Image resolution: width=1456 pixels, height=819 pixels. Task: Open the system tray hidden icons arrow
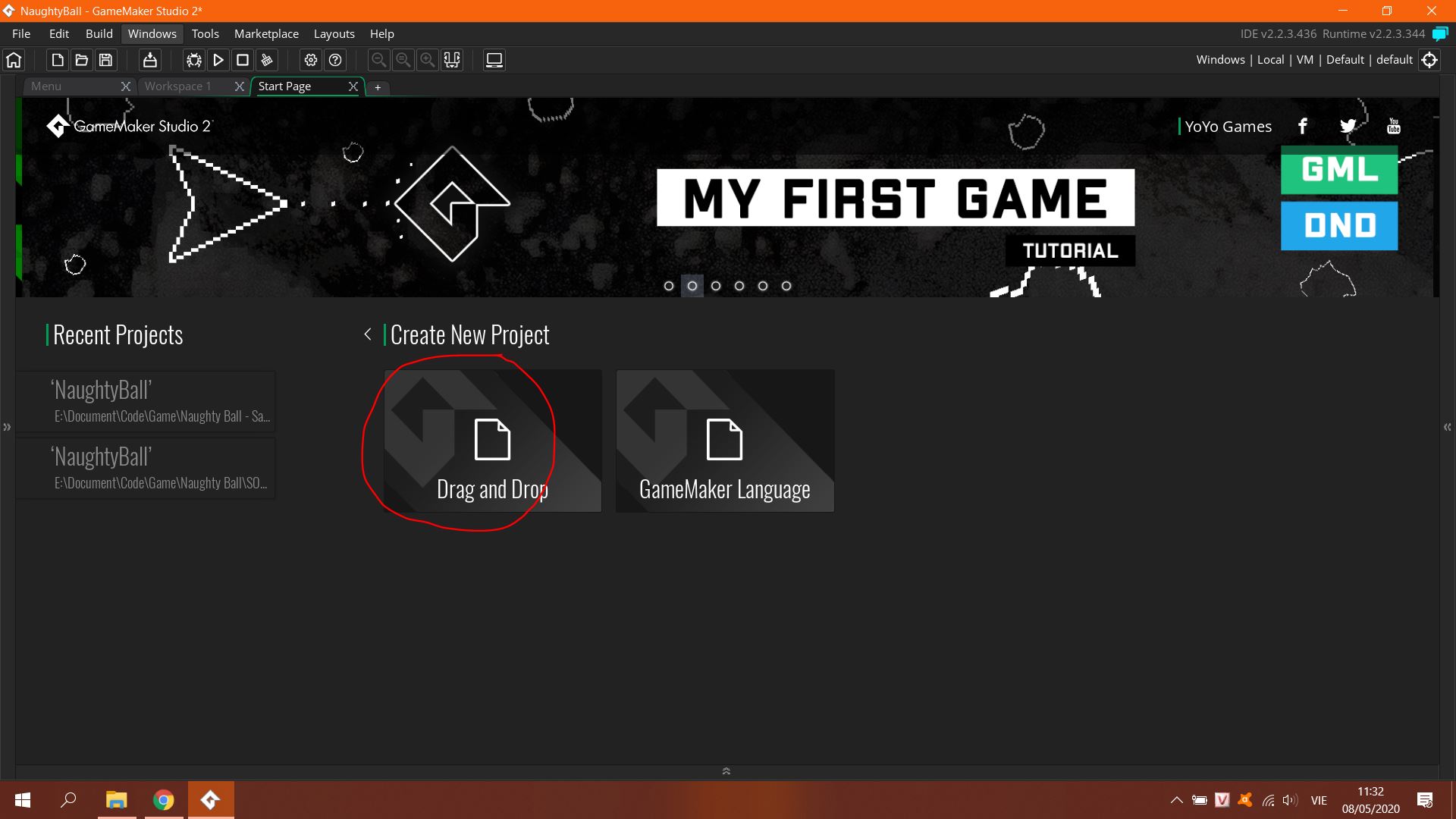point(1177,800)
